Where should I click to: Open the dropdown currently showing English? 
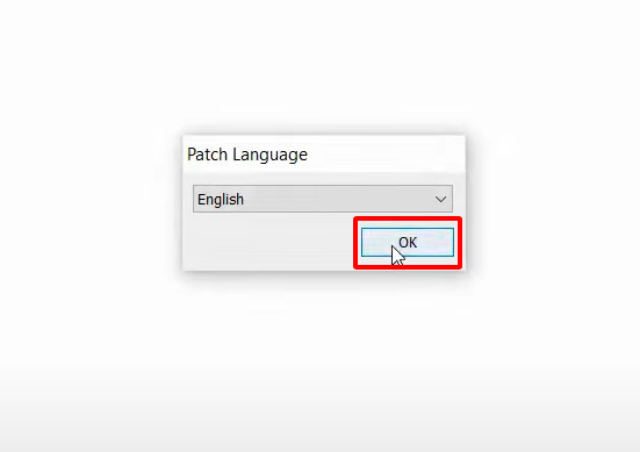coord(323,199)
